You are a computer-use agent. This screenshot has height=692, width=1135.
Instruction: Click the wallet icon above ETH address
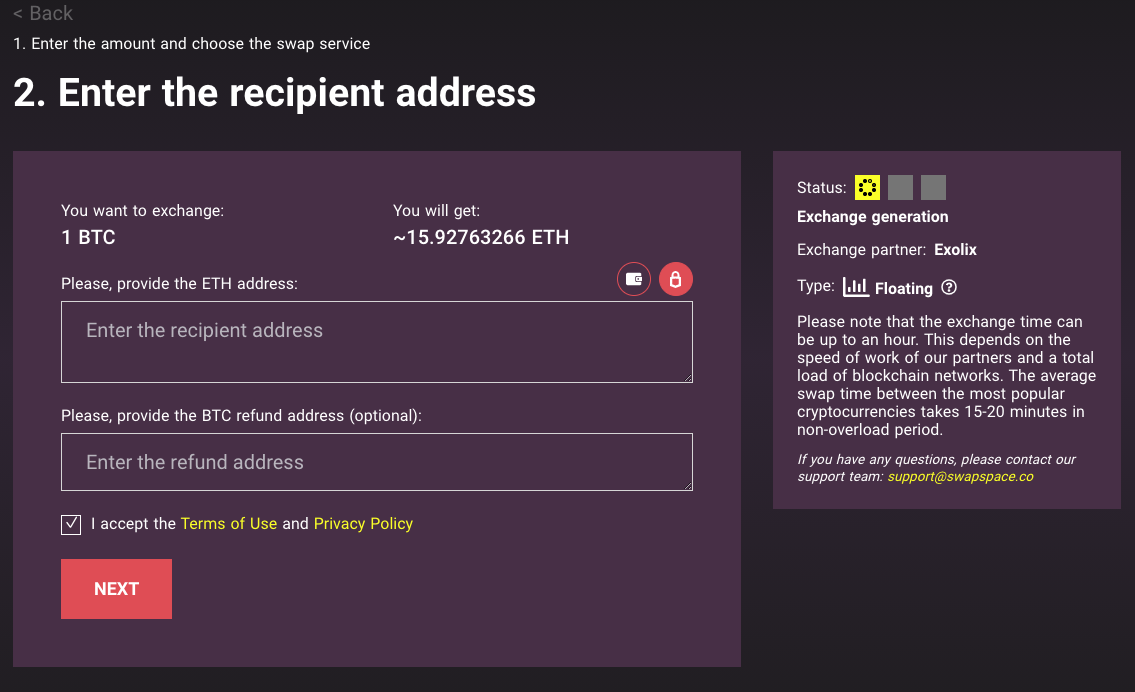click(633, 279)
